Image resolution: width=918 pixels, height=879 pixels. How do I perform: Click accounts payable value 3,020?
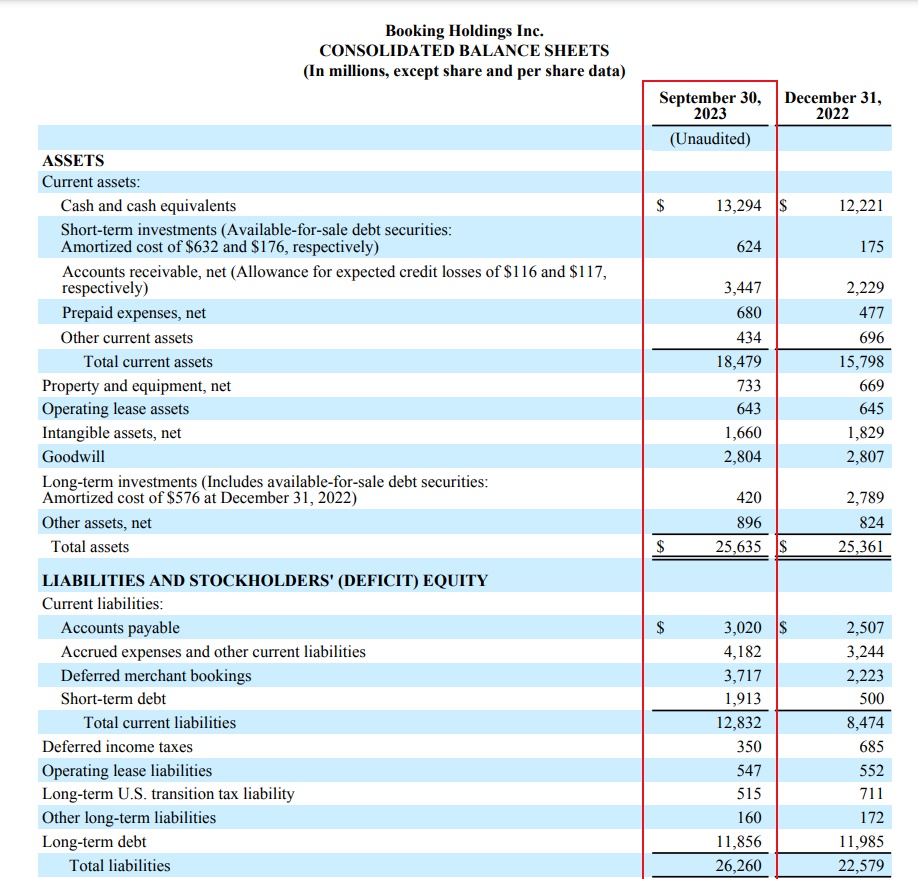pyautogui.click(x=742, y=628)
